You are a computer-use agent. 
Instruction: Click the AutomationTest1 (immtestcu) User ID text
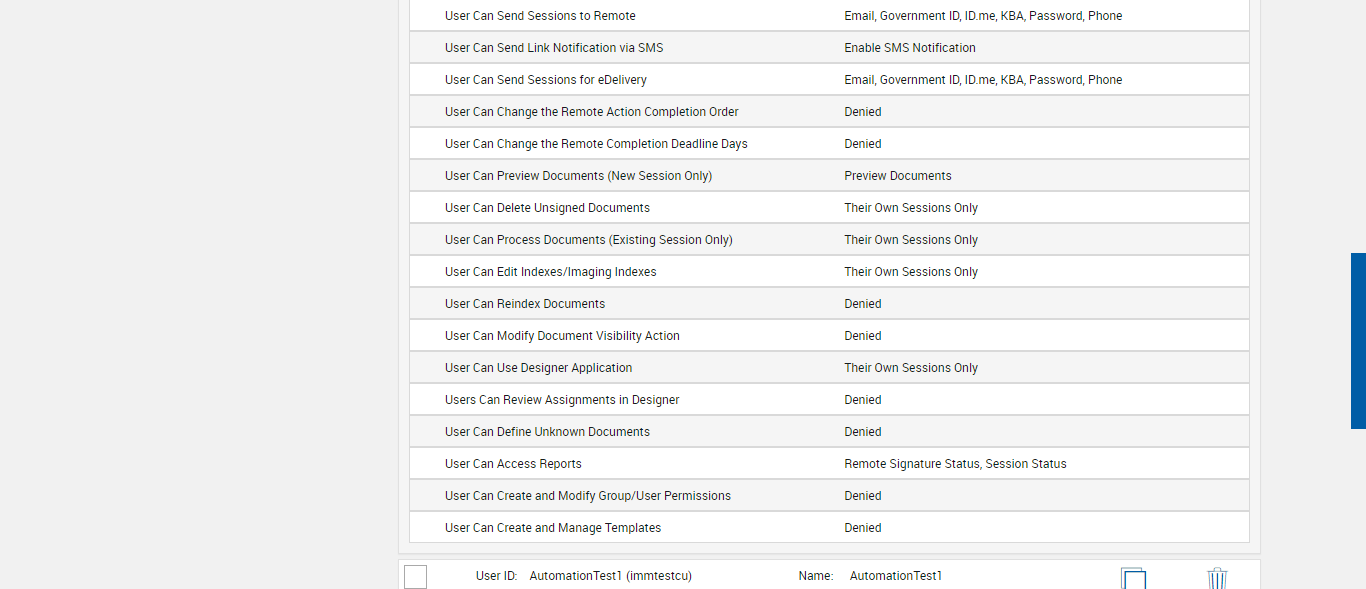tap(610, 576)
